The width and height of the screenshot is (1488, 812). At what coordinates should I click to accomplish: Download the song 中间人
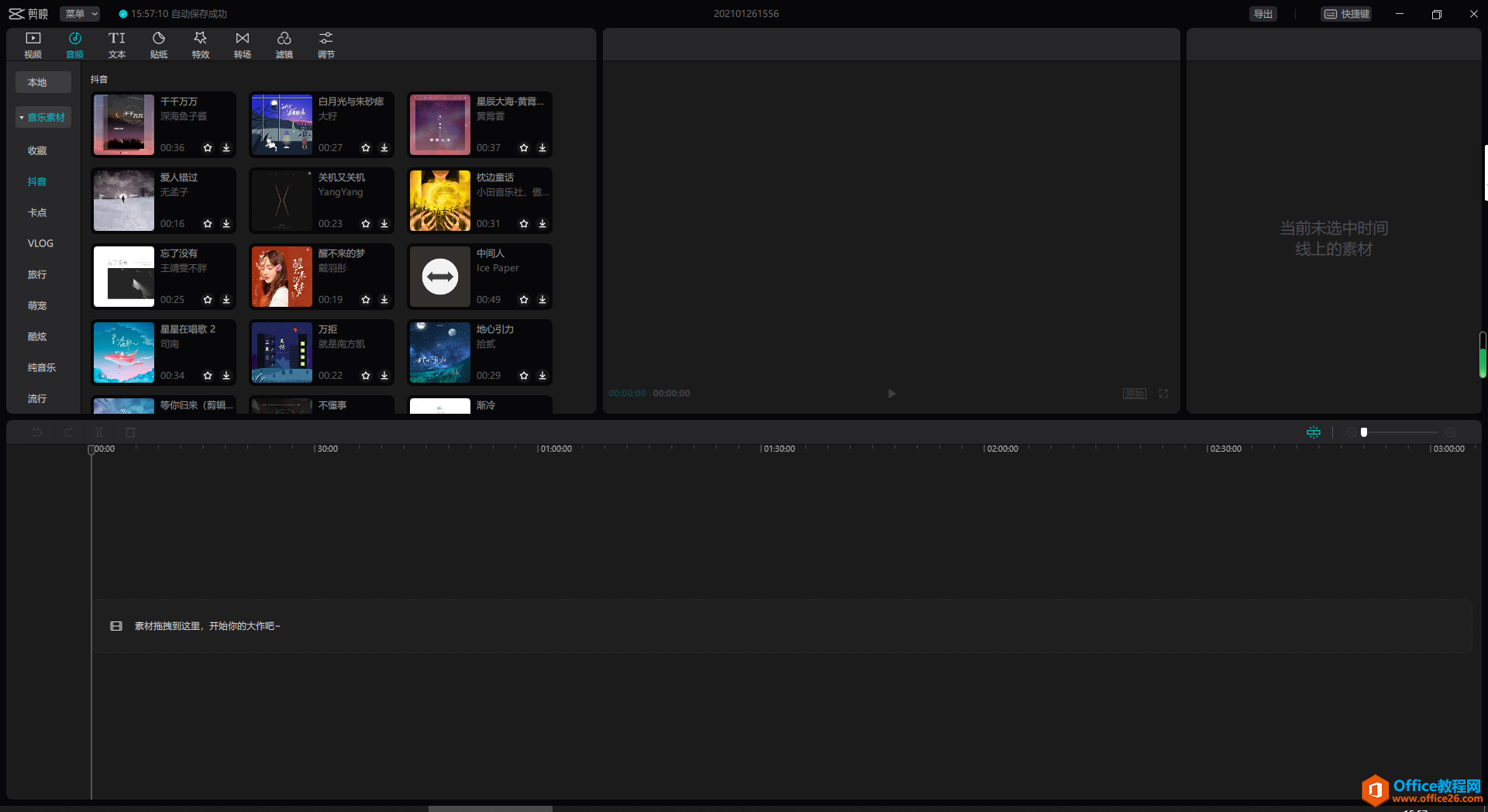(542, 300)
